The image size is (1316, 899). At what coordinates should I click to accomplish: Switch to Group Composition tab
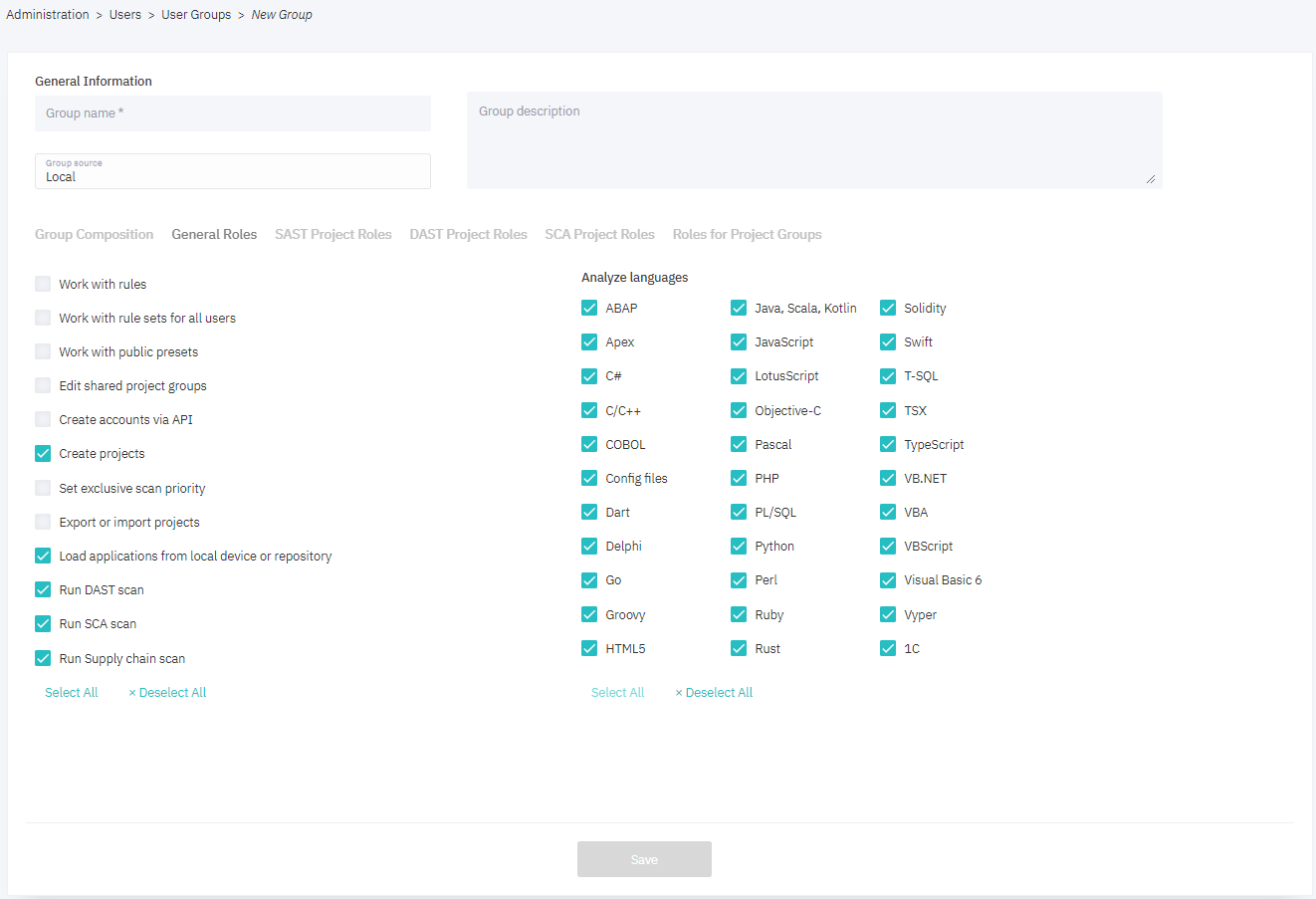[94, 234]
